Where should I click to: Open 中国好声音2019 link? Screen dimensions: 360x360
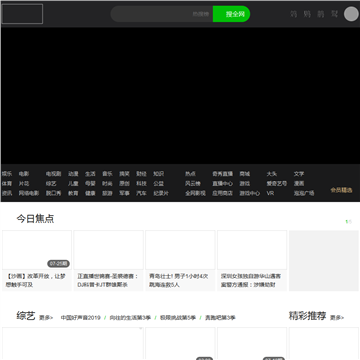click(80, 318)
